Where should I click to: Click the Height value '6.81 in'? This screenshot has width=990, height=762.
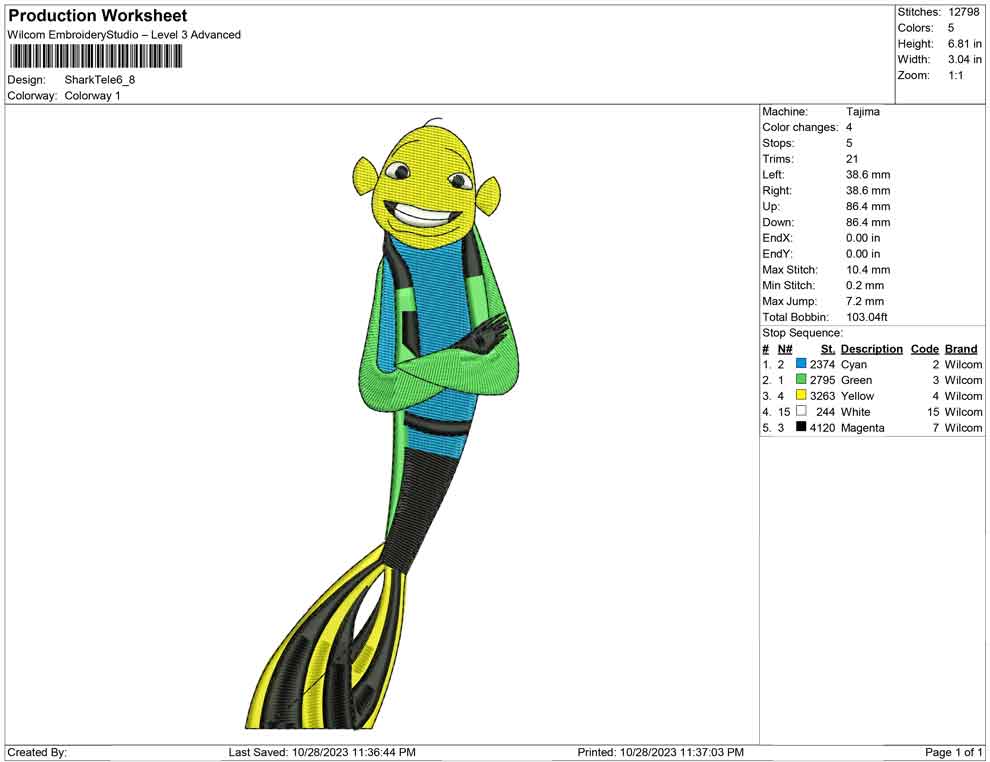click(x=964, y=44)
